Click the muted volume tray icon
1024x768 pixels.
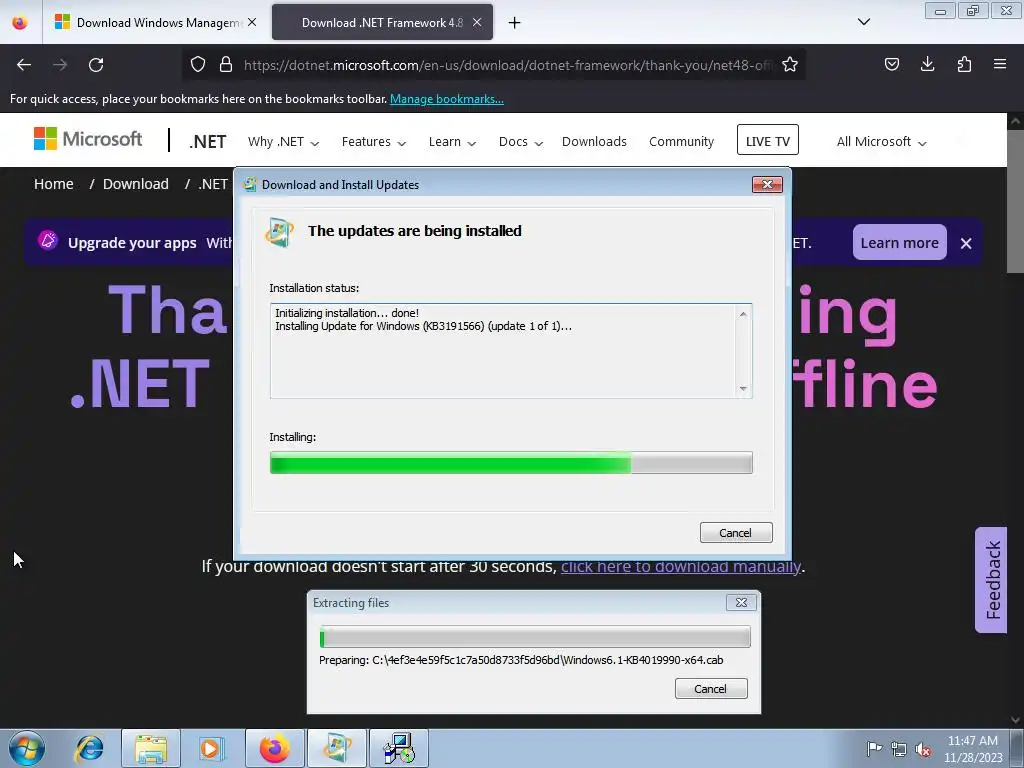[923, 749]
